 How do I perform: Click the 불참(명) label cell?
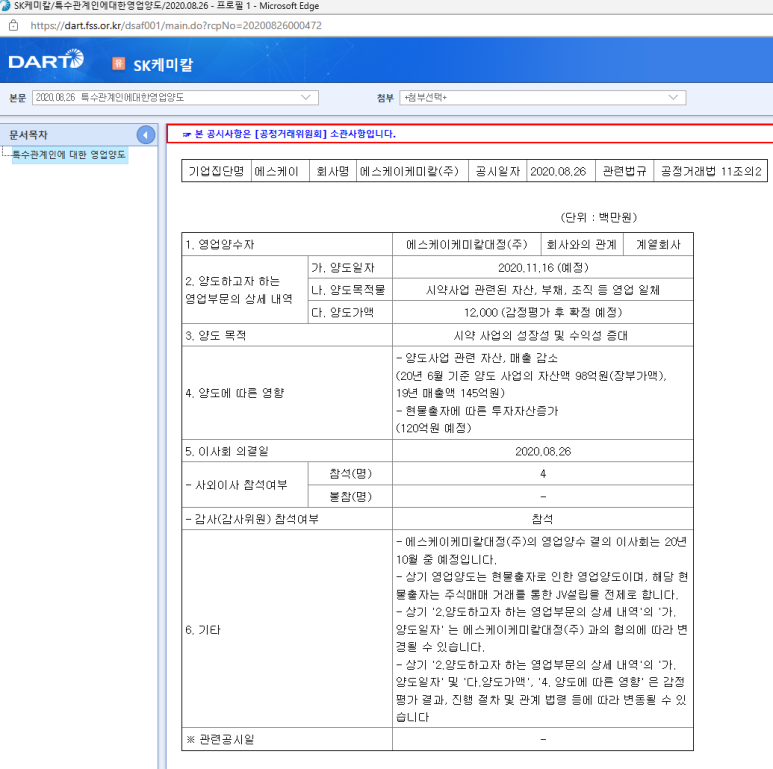(x=350, y=496)
